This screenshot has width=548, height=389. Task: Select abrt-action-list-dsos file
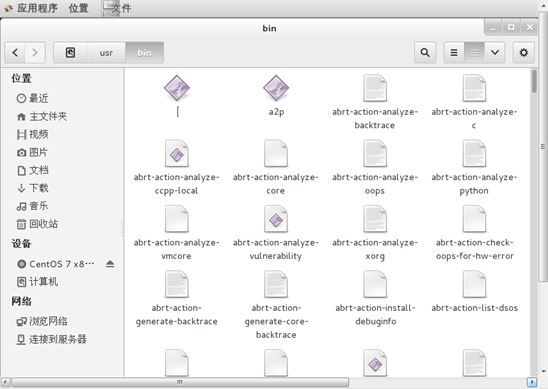coord(474,291)
